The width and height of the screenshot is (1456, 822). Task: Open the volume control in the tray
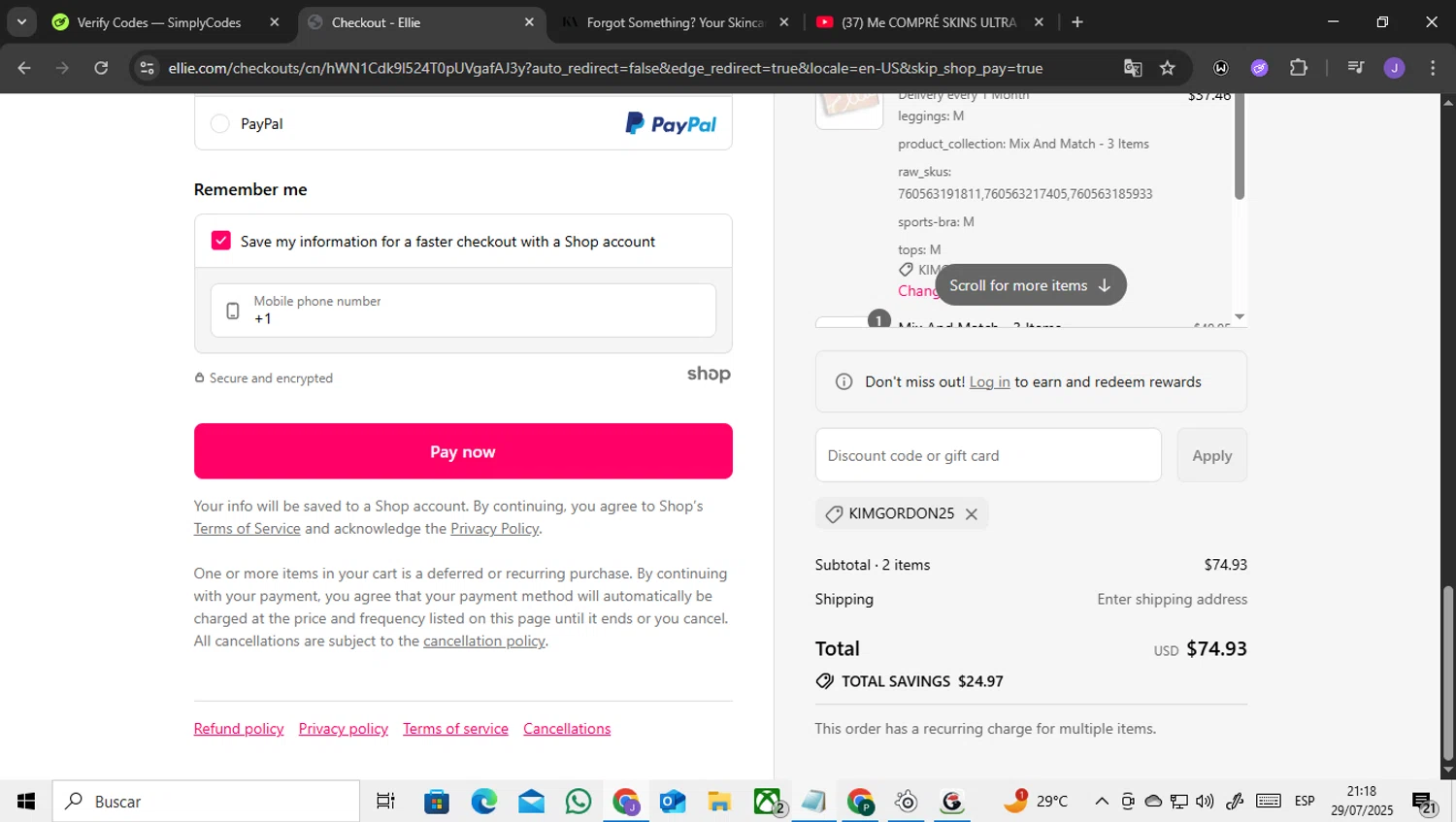[x=1205, y=802]
